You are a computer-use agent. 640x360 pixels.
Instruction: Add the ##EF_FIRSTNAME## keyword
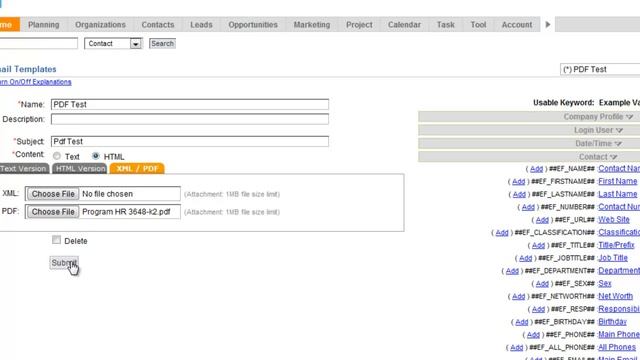518,182
